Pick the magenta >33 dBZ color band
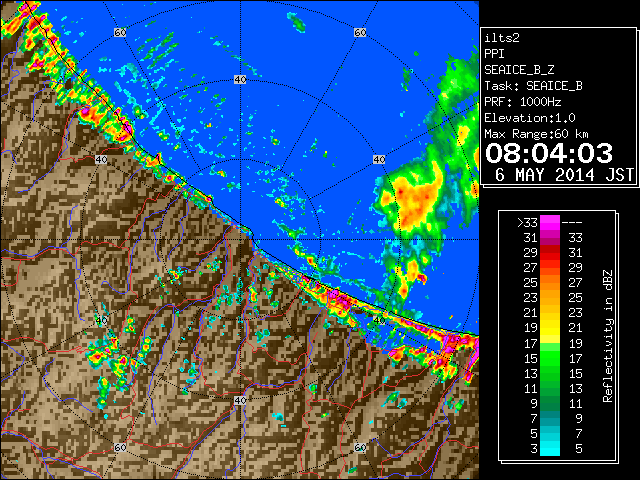The height and width of the screenshot is (480, 640). tap(550, 223)
